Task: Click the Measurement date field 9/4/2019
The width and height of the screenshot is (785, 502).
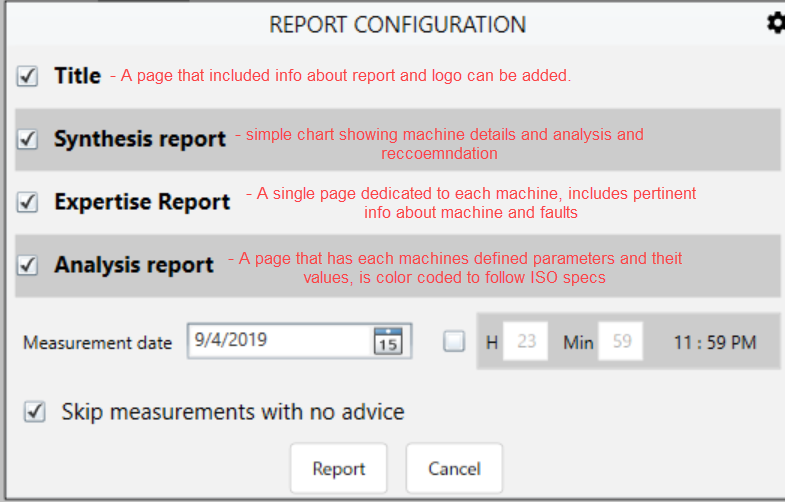Action: pyautogui.click(x=299, y=341)
